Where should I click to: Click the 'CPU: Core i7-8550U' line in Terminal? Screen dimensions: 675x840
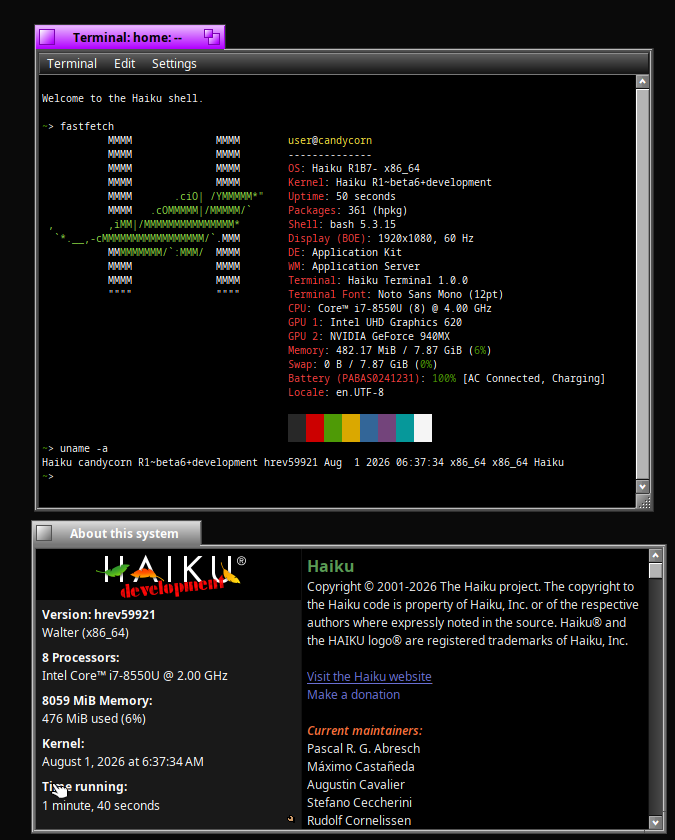pyautogui.click(x=390, y=309)
